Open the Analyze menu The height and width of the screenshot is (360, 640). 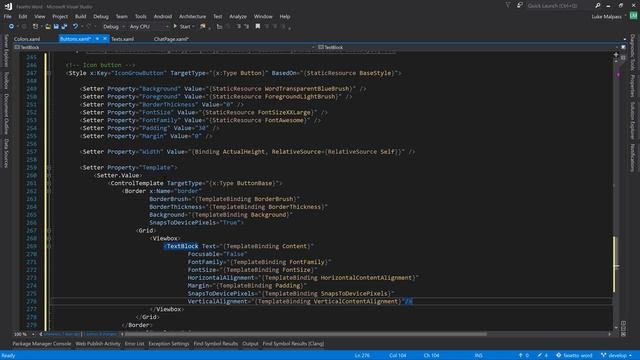[x=238, y=16]
